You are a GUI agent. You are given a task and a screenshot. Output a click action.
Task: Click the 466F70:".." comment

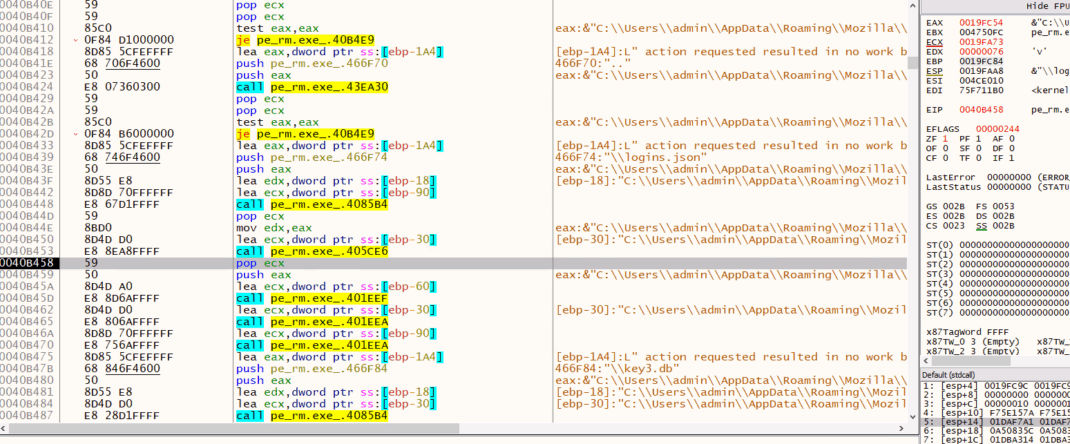tap(591, 63)
